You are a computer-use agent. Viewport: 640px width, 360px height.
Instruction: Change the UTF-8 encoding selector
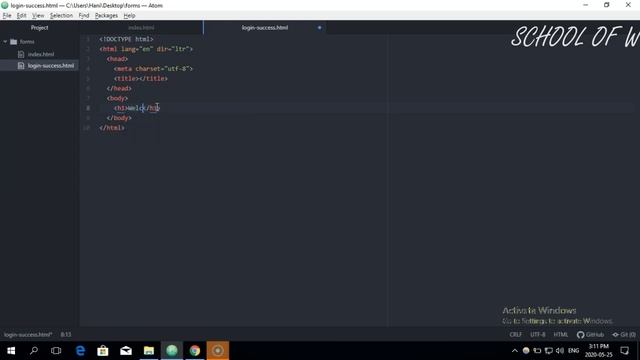click(x=538, y=335)
